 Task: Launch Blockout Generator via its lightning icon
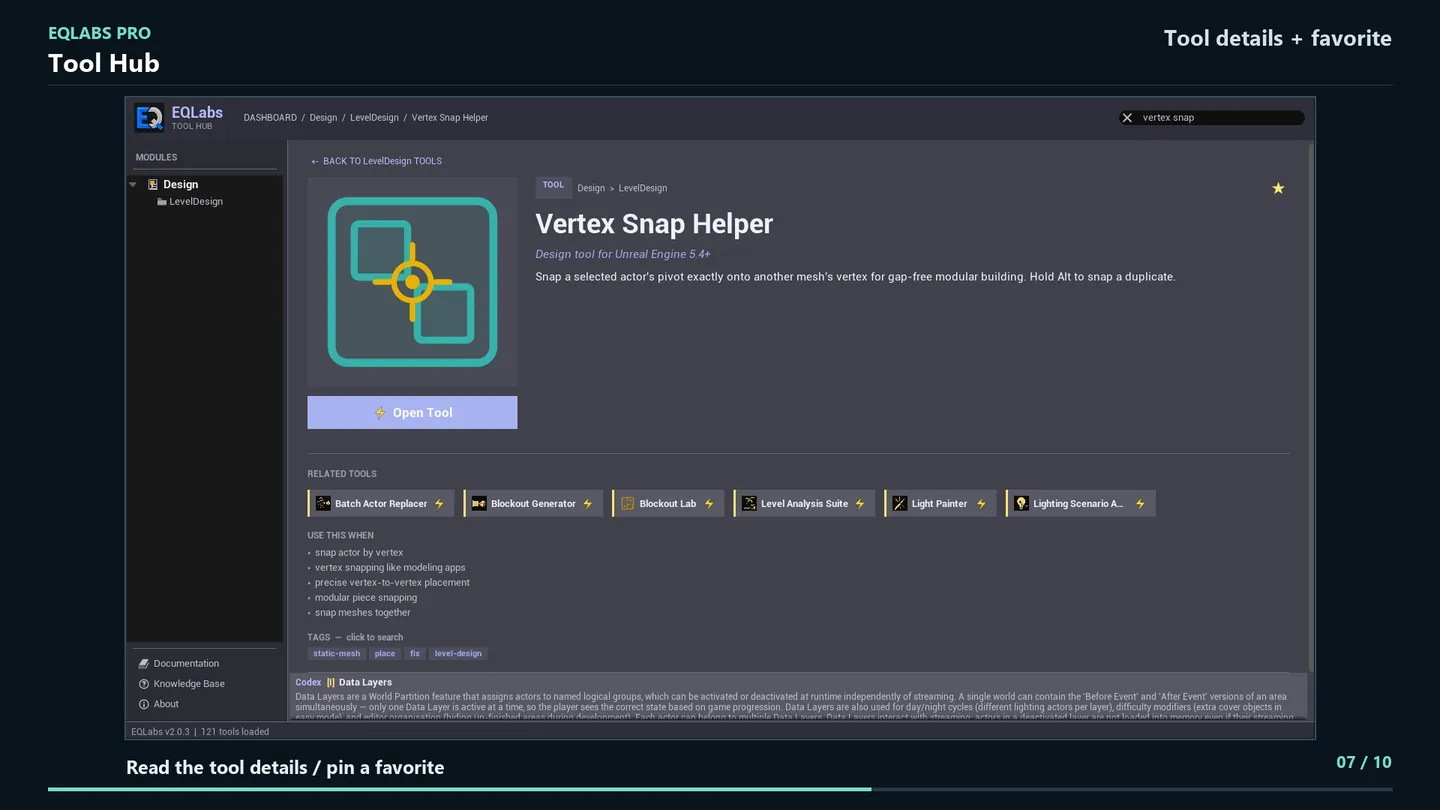click(x=588, y=504)
